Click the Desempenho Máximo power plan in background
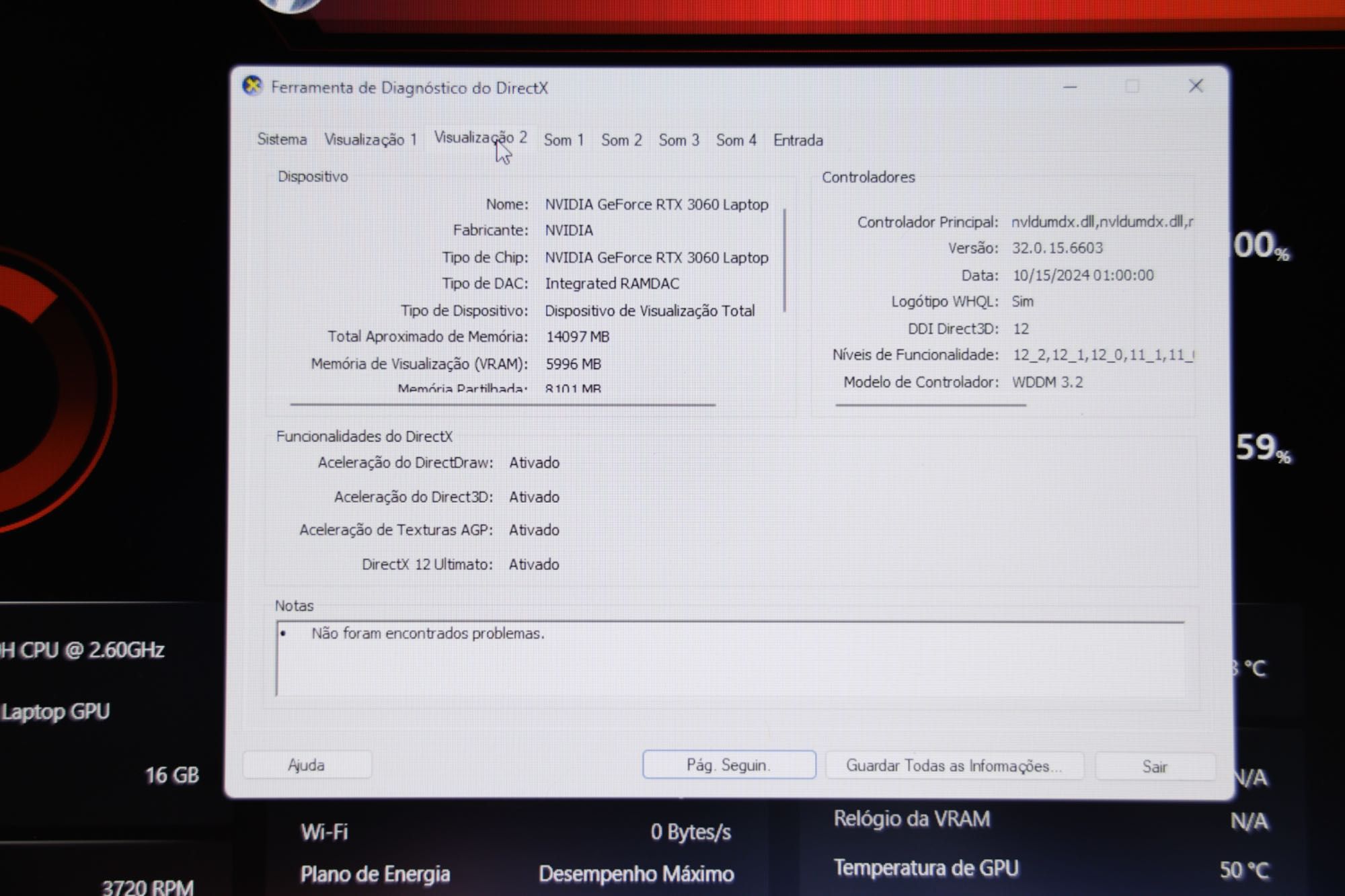This screenshot has width=1345, height=896. pyautogui.click(x=636, y=874)
